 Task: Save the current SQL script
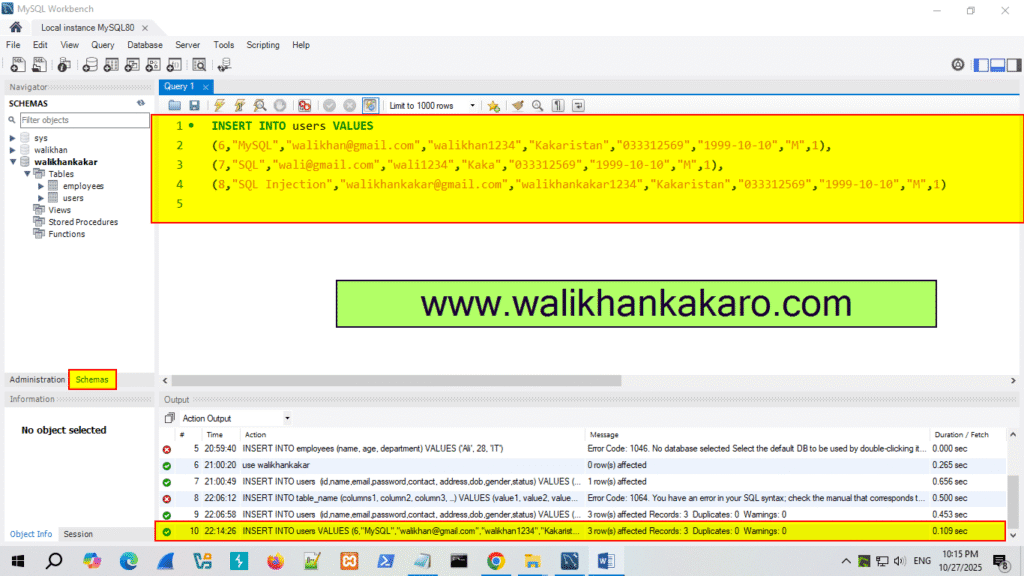[194, 105]
